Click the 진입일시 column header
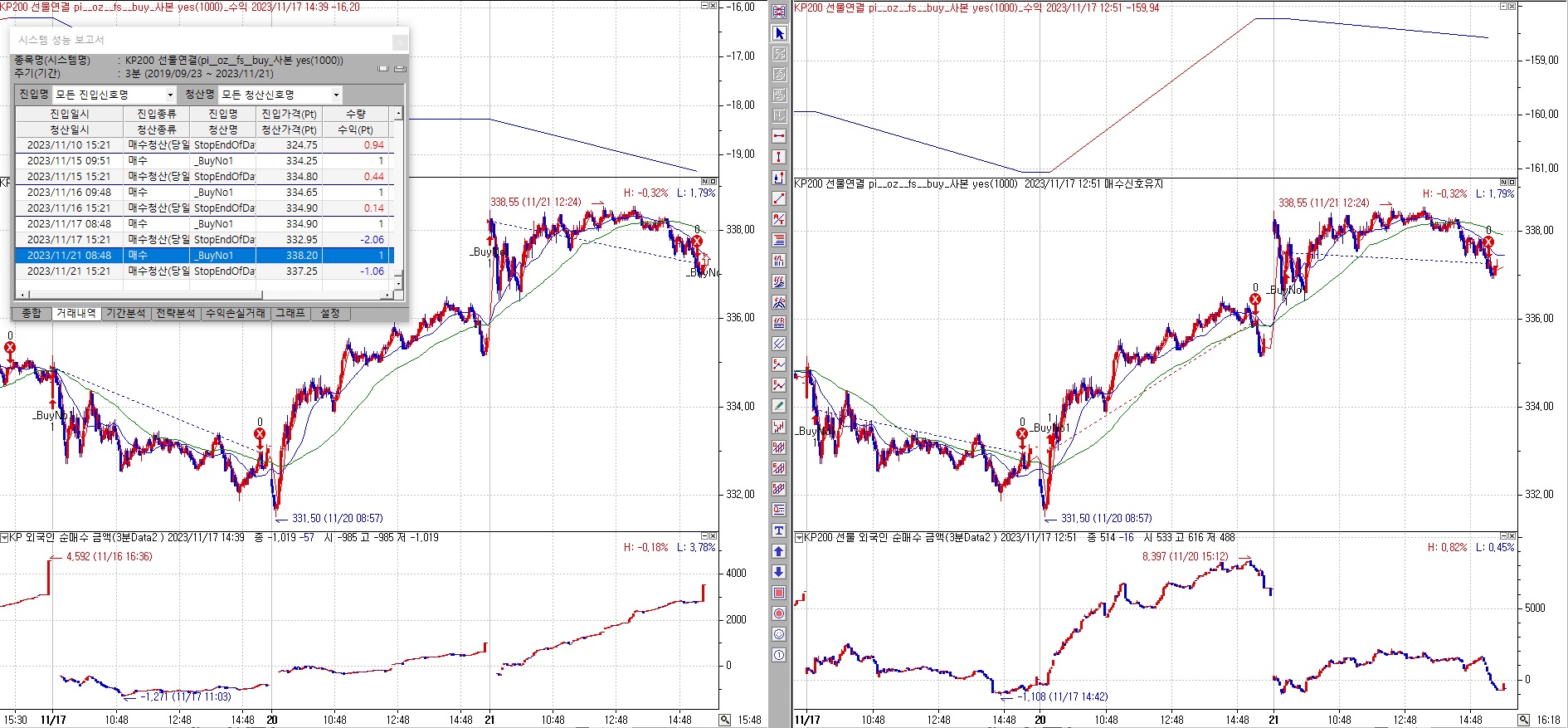 click(x=70, y=114)
